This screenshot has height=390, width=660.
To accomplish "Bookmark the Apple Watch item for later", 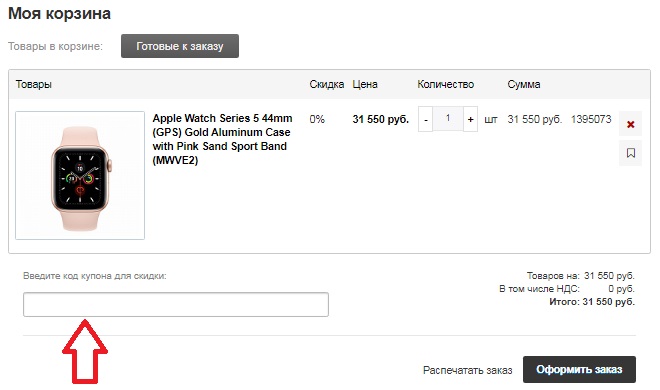I will (x=630, y=153).
